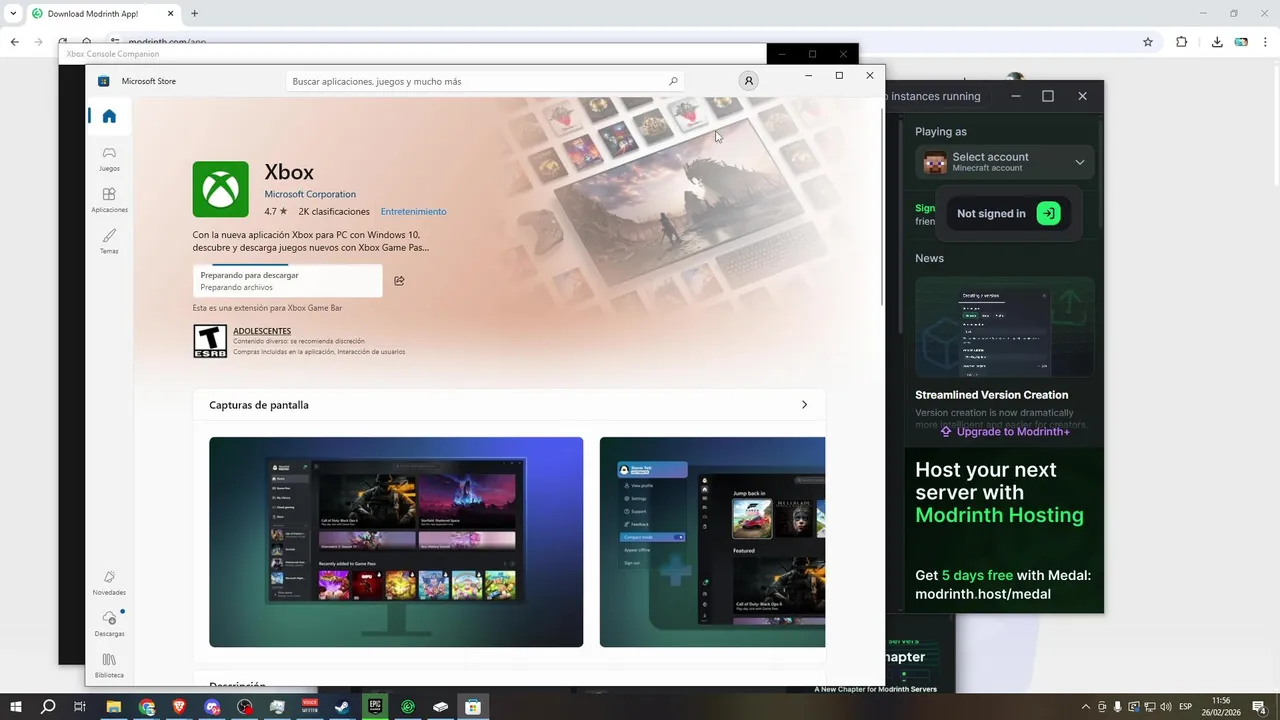The image size is (1280, 720).
Task: Expand Capturas de pantalla with arrow
Action: click(x=804, y=405)
